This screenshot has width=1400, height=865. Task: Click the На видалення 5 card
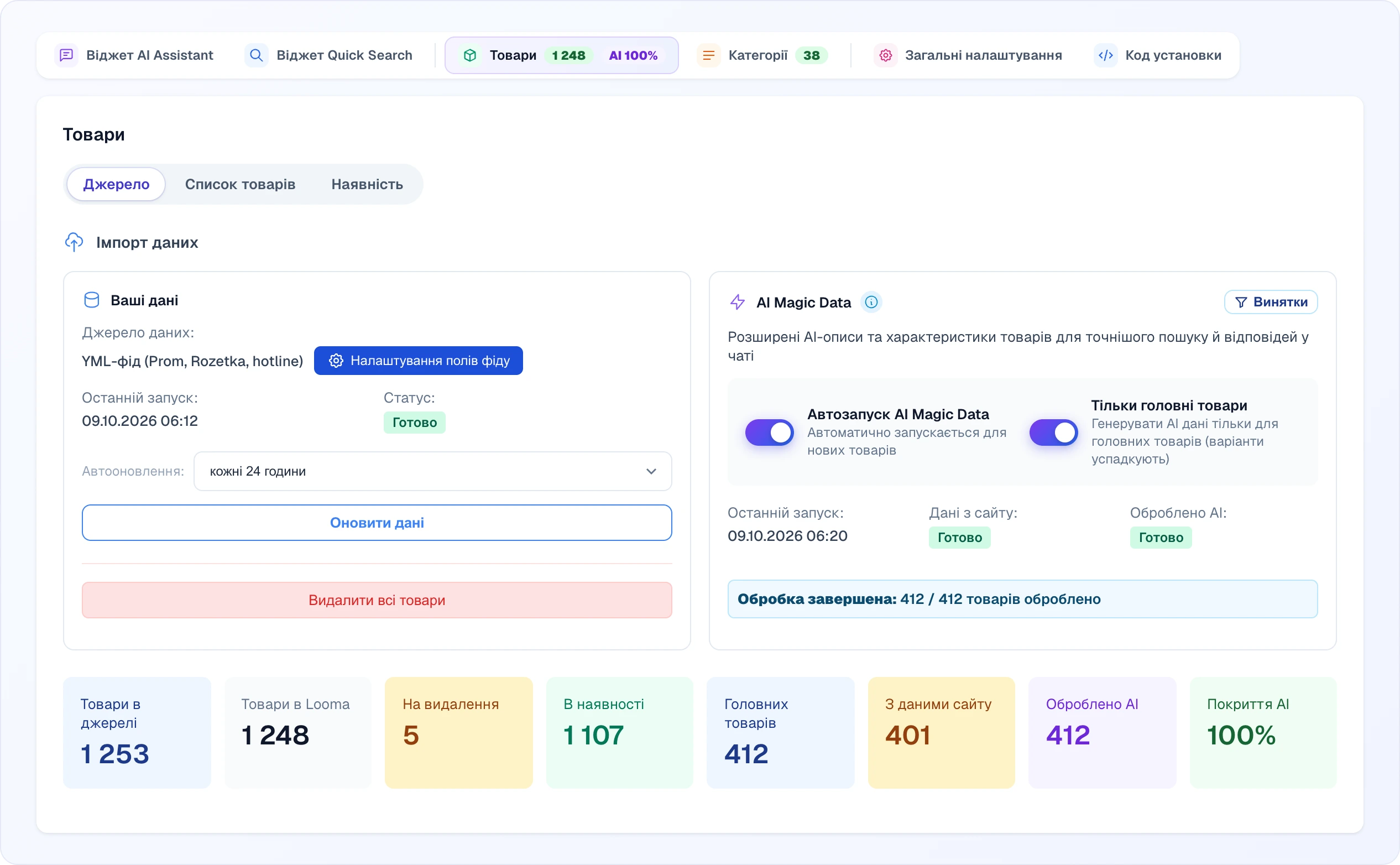(x=459, y=733)
